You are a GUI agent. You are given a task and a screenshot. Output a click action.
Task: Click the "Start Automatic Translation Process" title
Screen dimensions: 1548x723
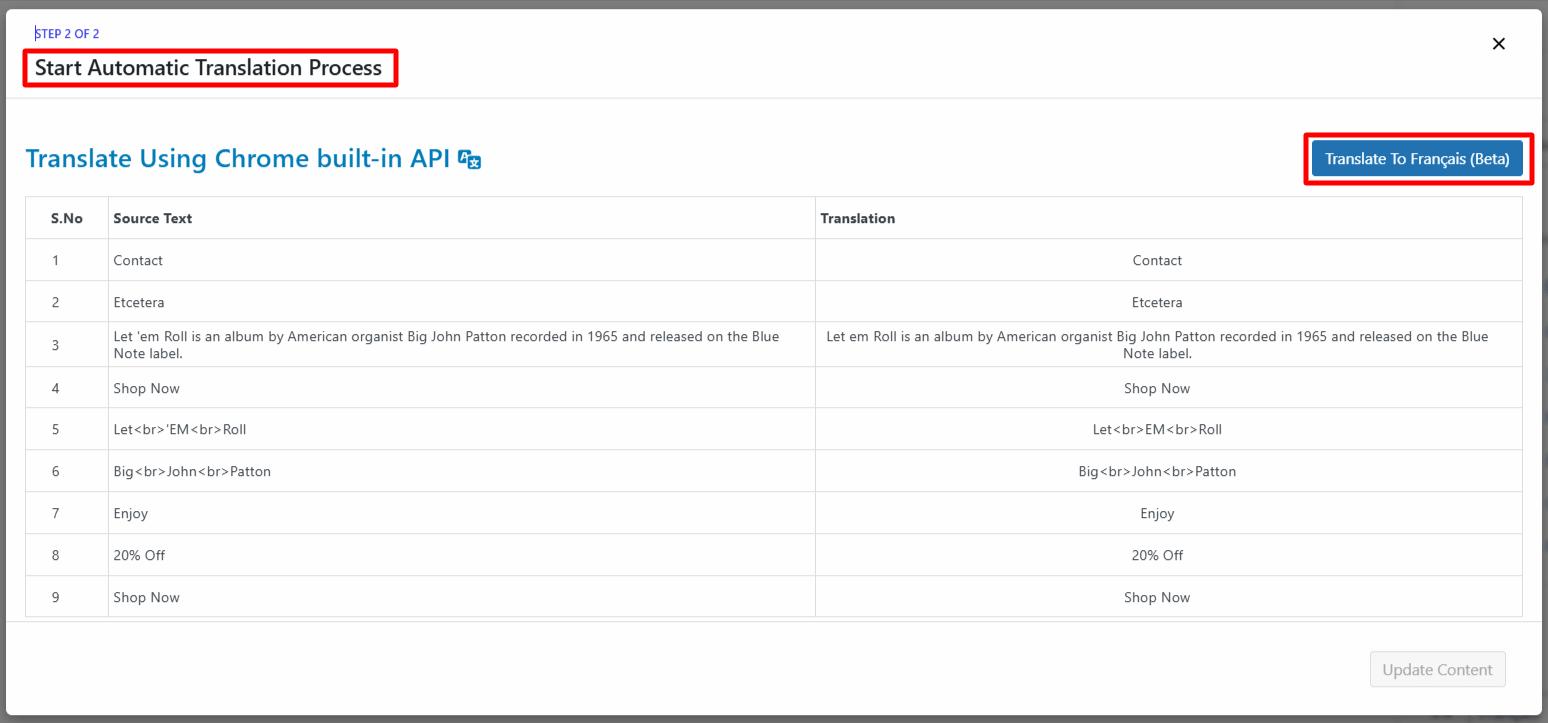(x=209, y=68)
